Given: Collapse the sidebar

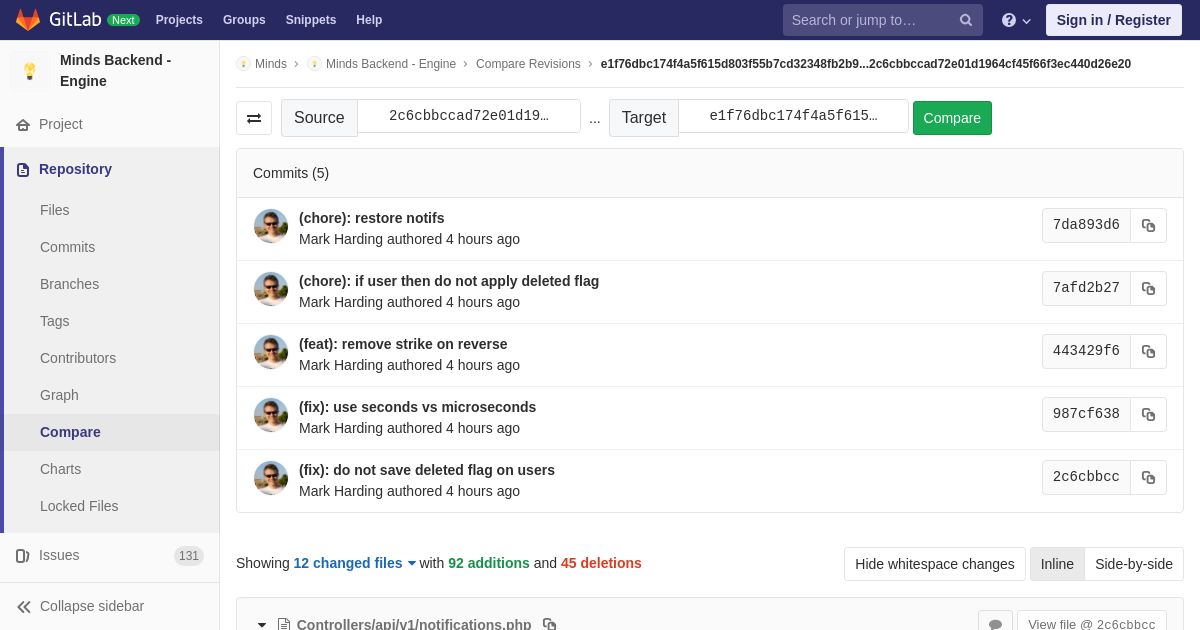Looking at the screenshot, I should point(80,606).
